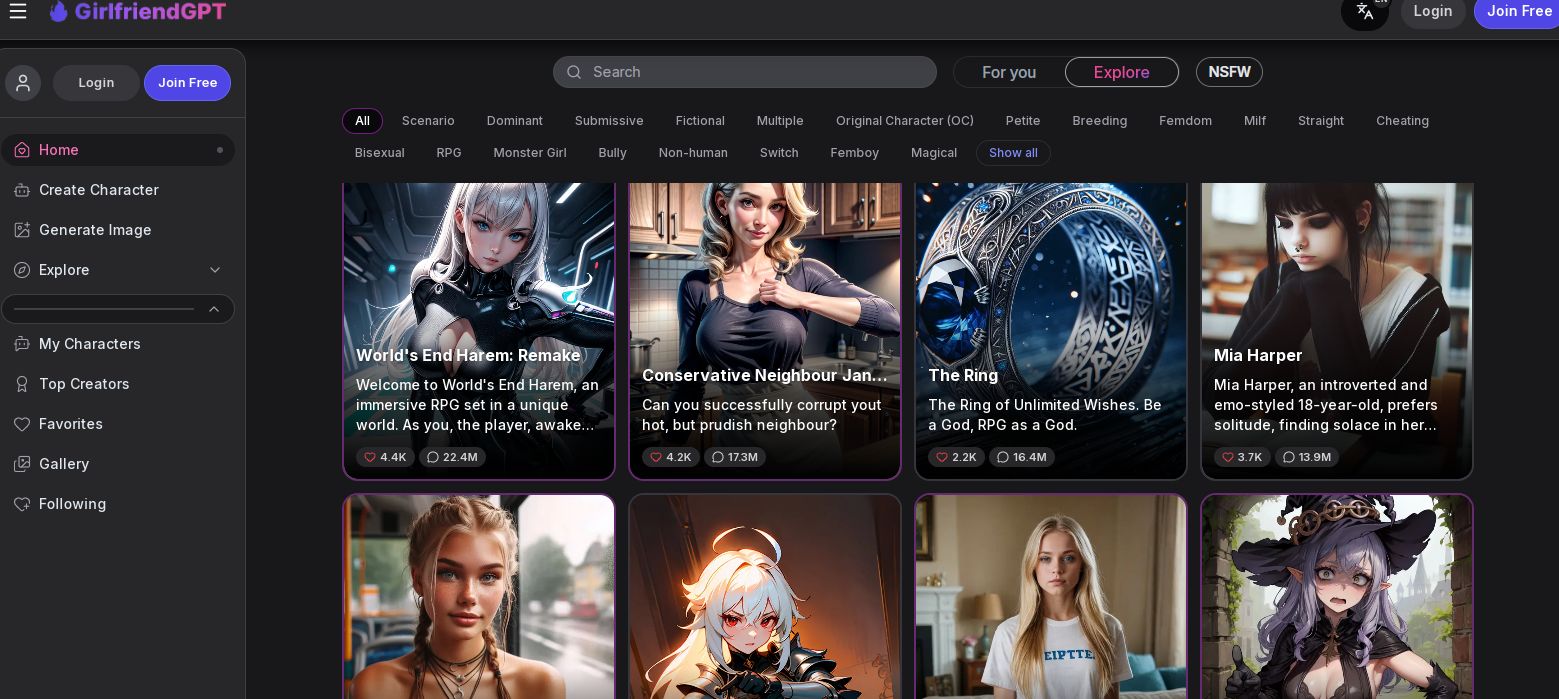Click the sidebar Login button
The height and width of the screenshot is (699, 1559).
96,83
